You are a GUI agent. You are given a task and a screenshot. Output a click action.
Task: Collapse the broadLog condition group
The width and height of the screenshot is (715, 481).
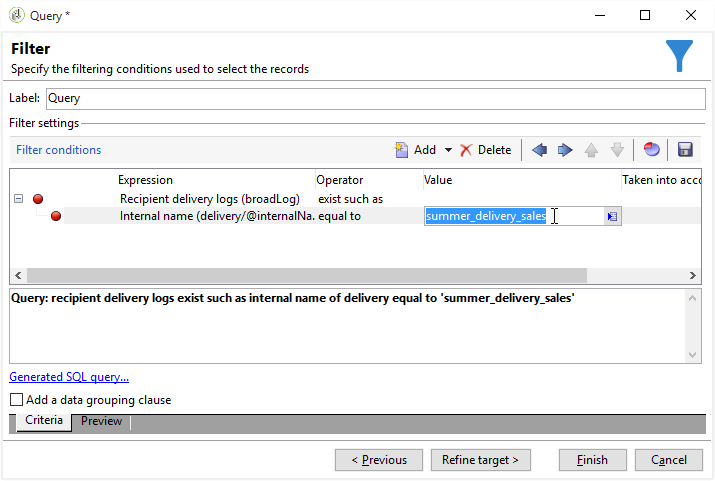point(18,199)
